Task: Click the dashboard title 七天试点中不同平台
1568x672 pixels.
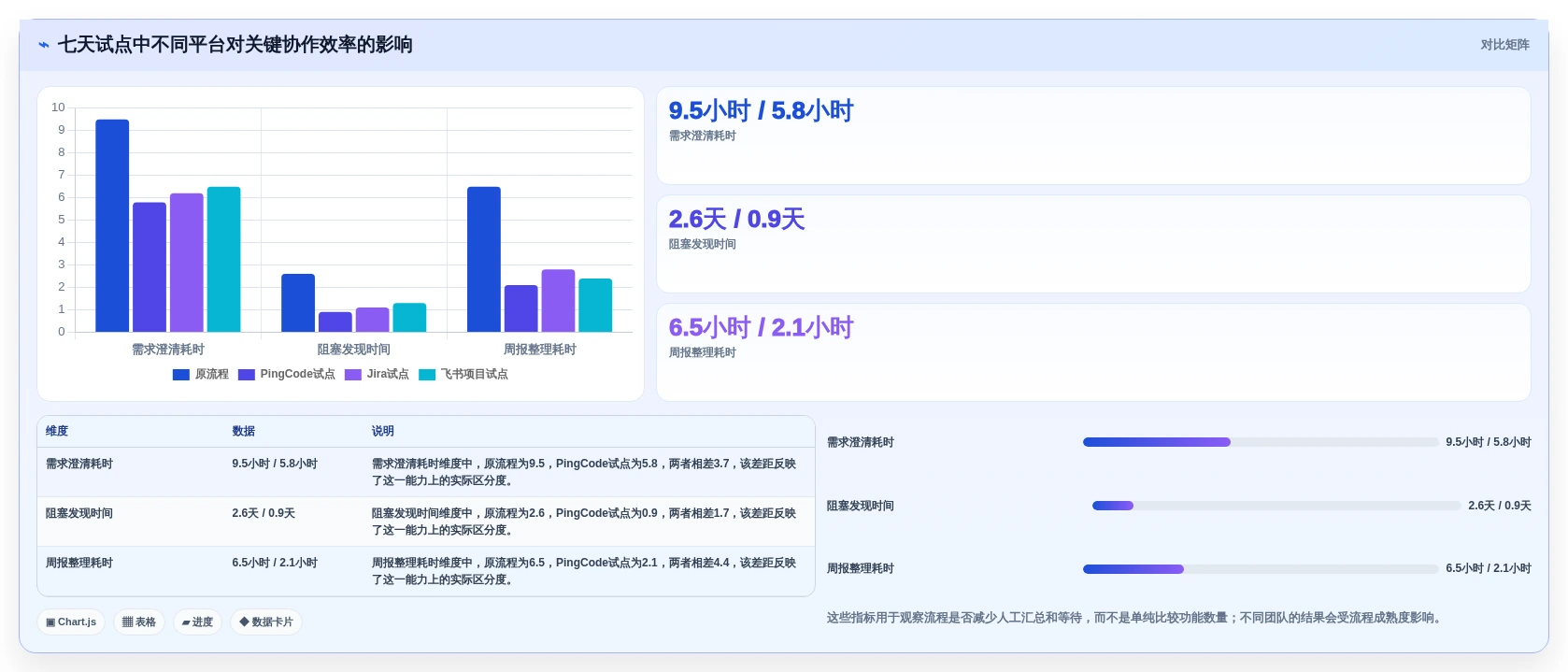Action: pyautogui.click(x=235, y=45)
